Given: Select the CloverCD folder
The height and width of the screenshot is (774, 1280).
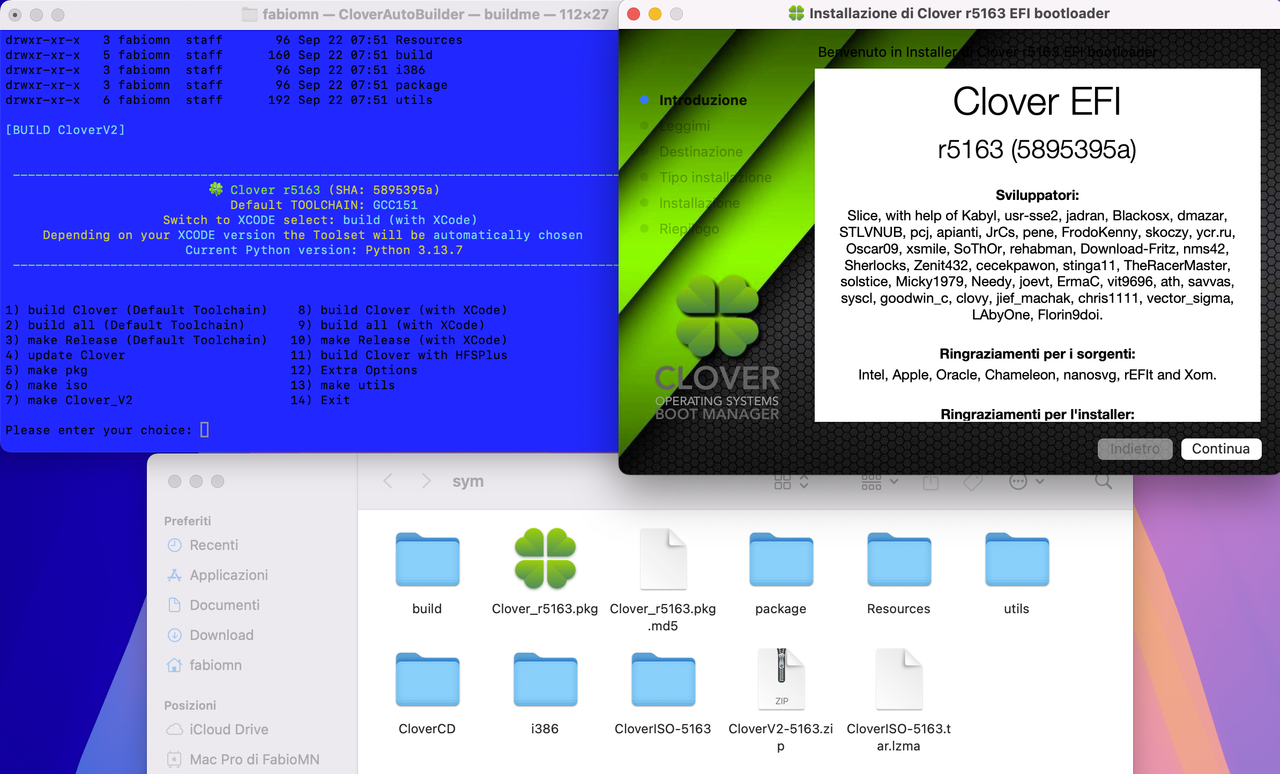Looking at the screenshot, I should coord(427,680).
